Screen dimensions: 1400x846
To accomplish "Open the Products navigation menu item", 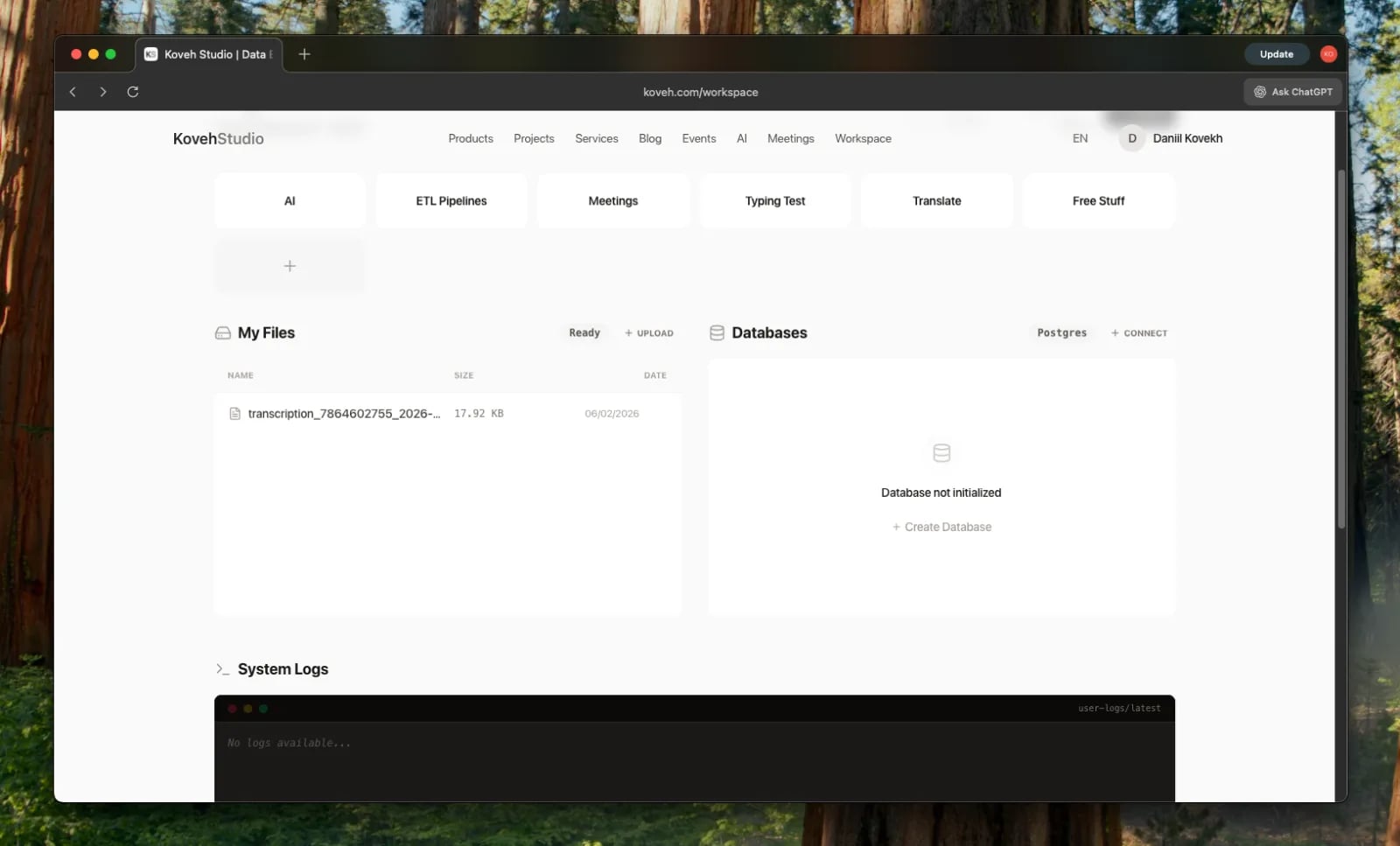I will [x=471, y=139].
